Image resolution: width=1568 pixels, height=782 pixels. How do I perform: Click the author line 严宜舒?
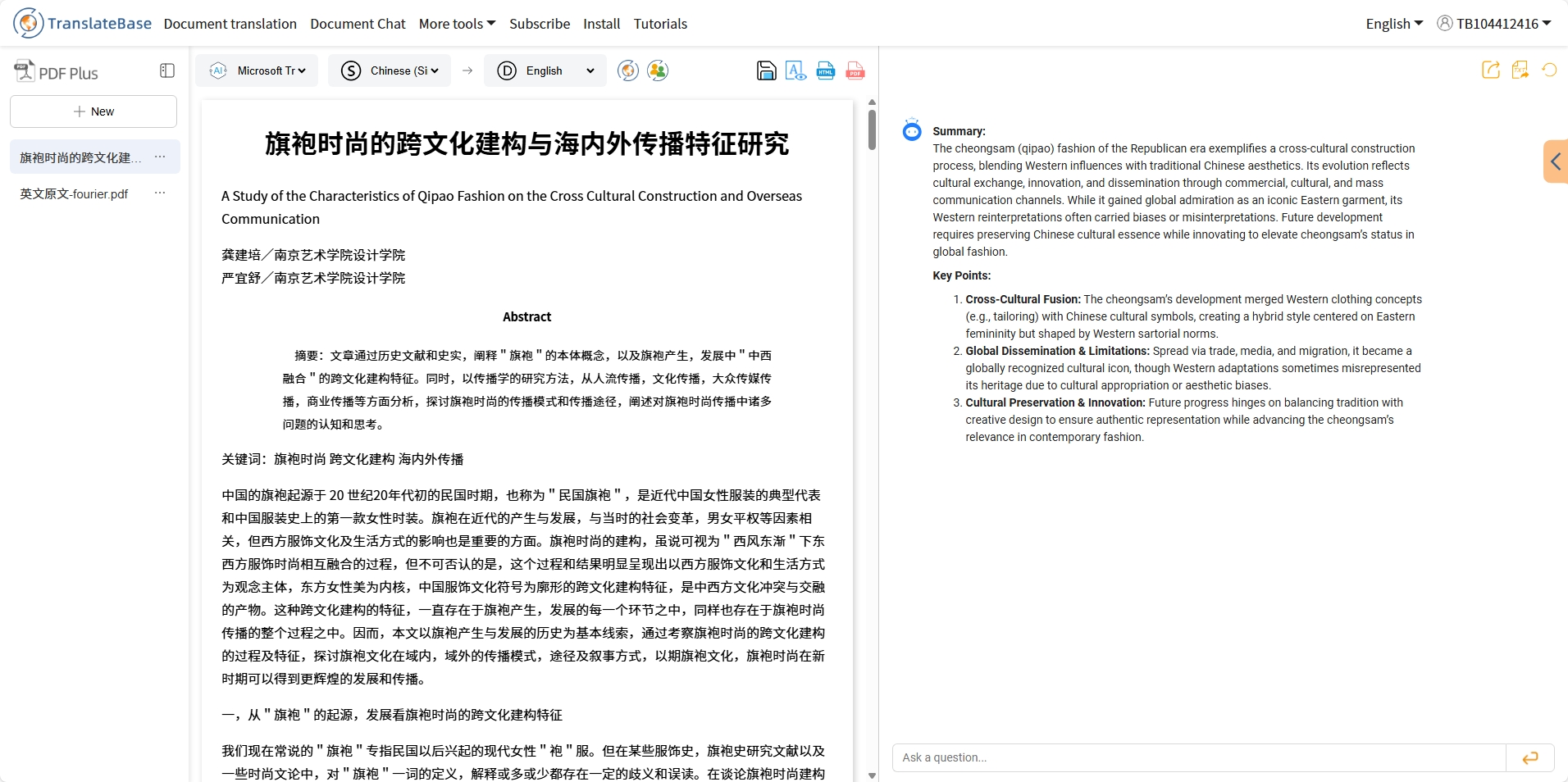click(313, 278)
